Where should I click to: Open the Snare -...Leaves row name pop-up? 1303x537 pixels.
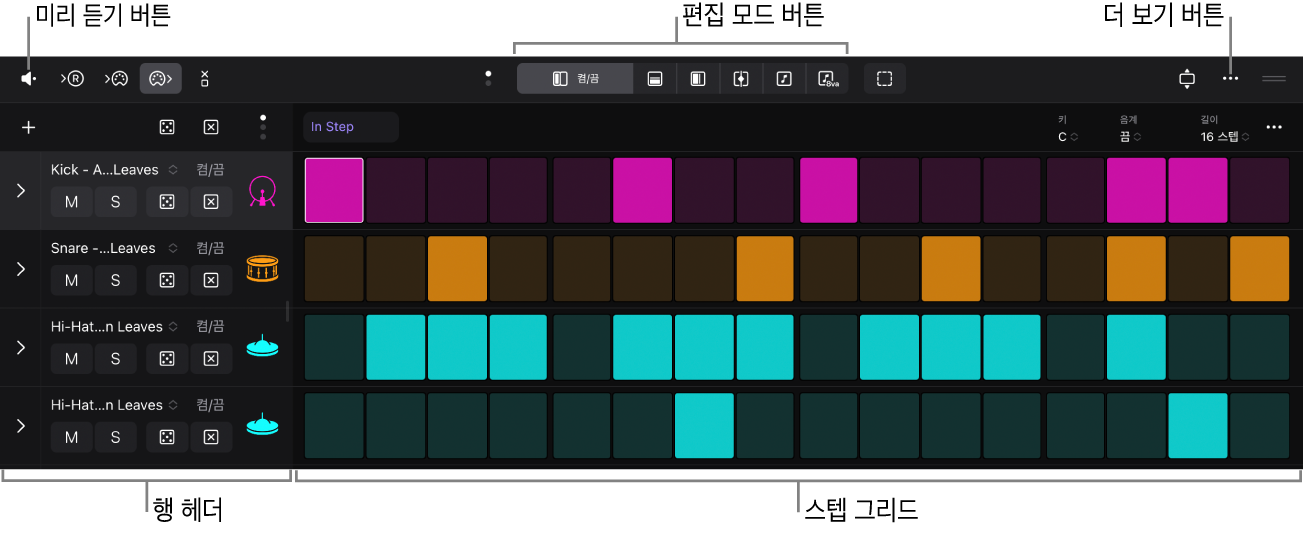[x=114, y=248]
